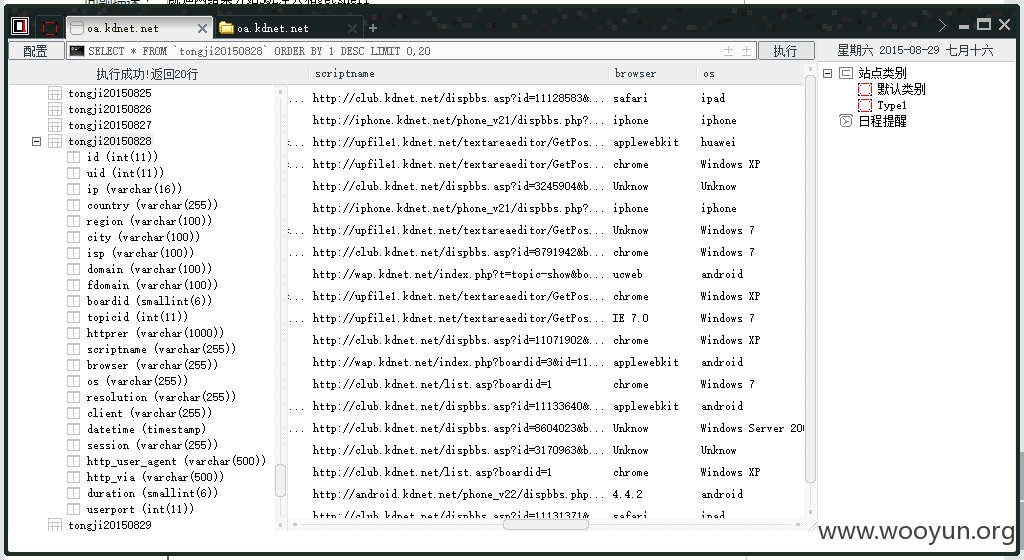1024x560 pixels.
Task: Select the os (varchar(255)) column
Action: coord(137,381)
